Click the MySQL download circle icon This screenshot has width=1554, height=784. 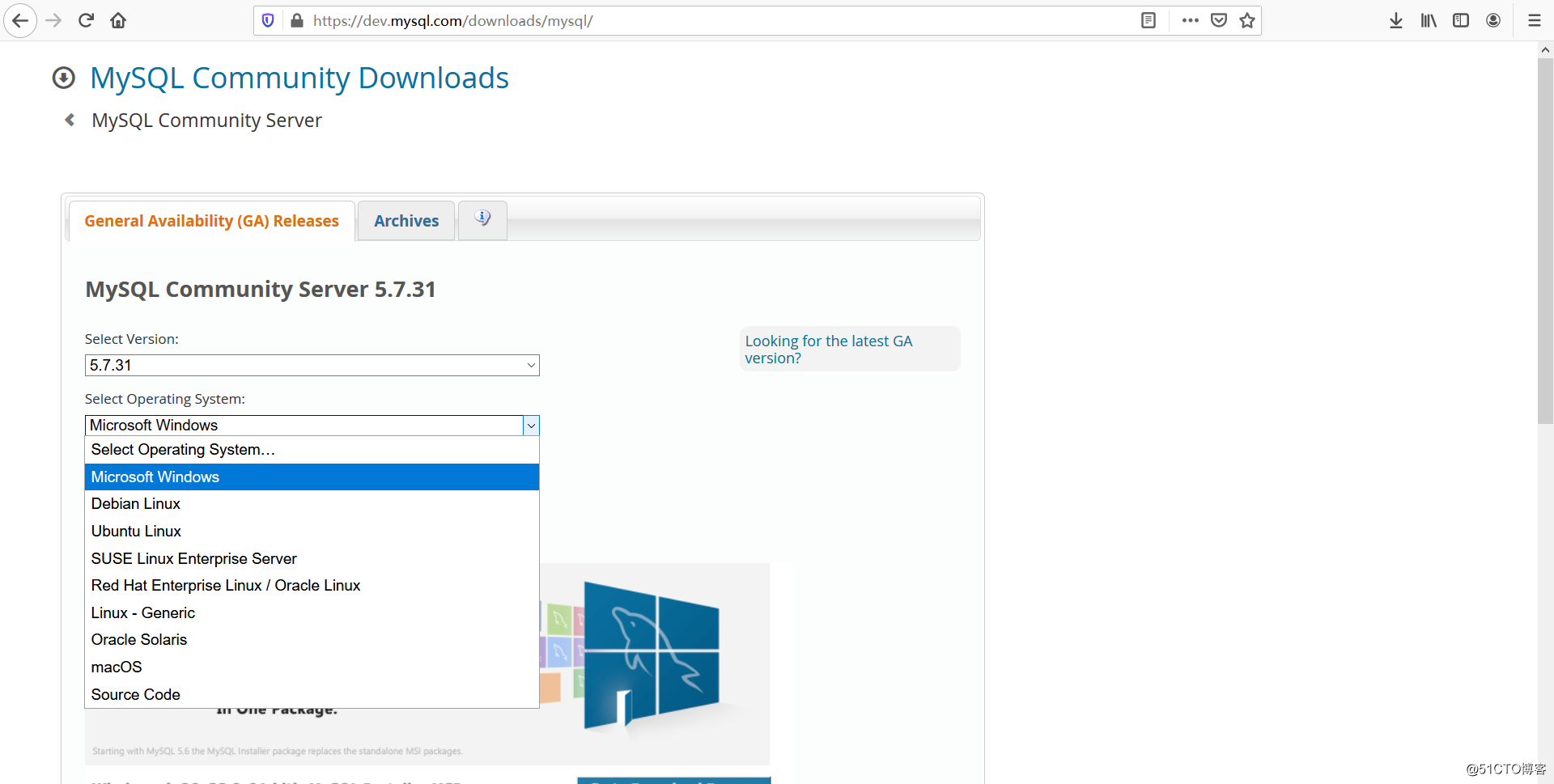(x=63, y=78)
